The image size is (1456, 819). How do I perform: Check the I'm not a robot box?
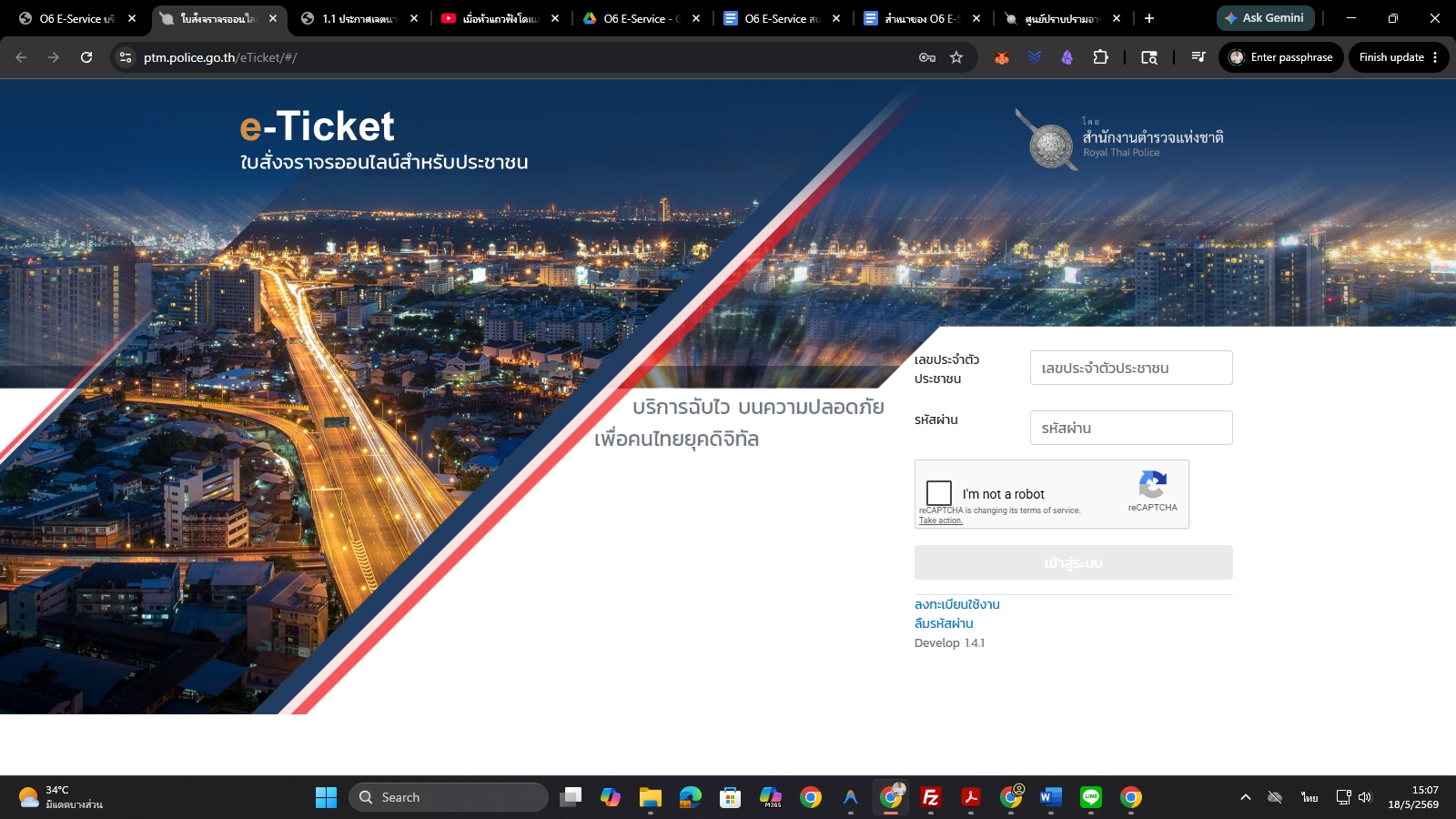938,493
